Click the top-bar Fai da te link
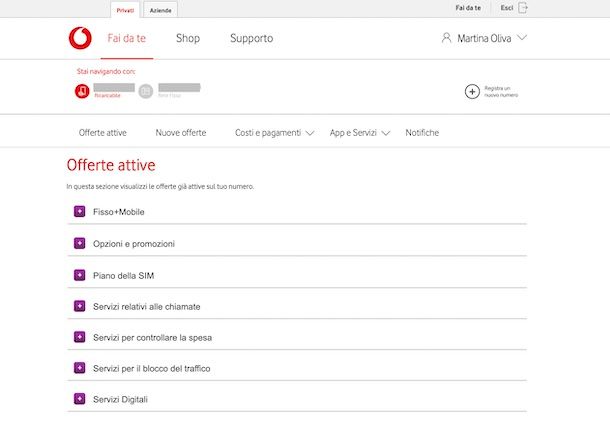 tap(468, 8)
